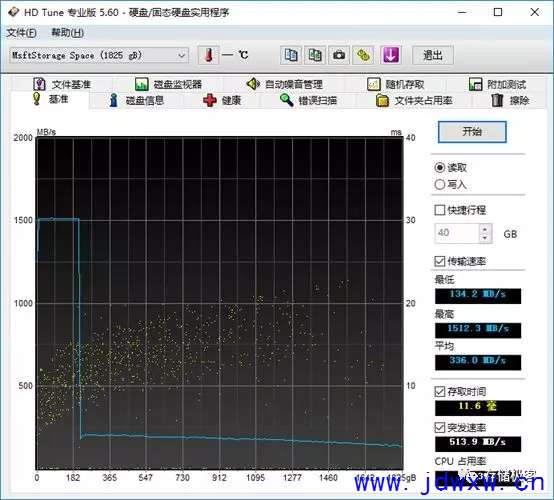Enable the 快捷行程 checkbox
Screen dimensions: 554x500
pos(440,210)
